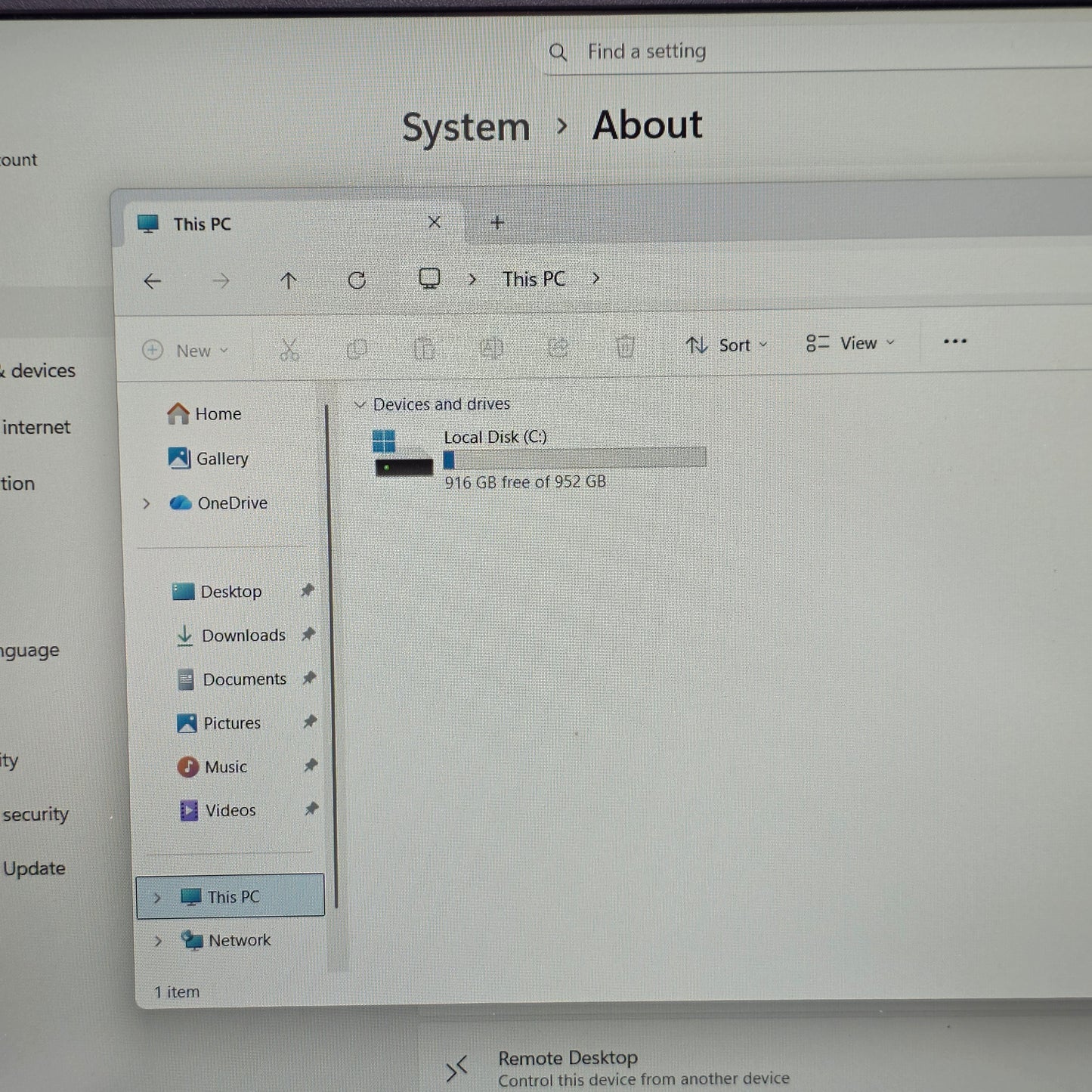This screenshot has height=1092, width=1092.
Task: Open the Music folder icon
Action: [187, 767]
